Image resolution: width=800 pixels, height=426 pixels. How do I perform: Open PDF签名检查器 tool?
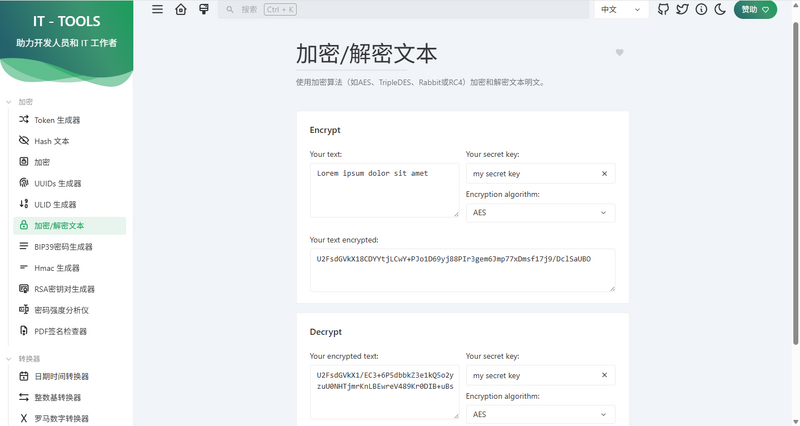click(x=70, y=332)
